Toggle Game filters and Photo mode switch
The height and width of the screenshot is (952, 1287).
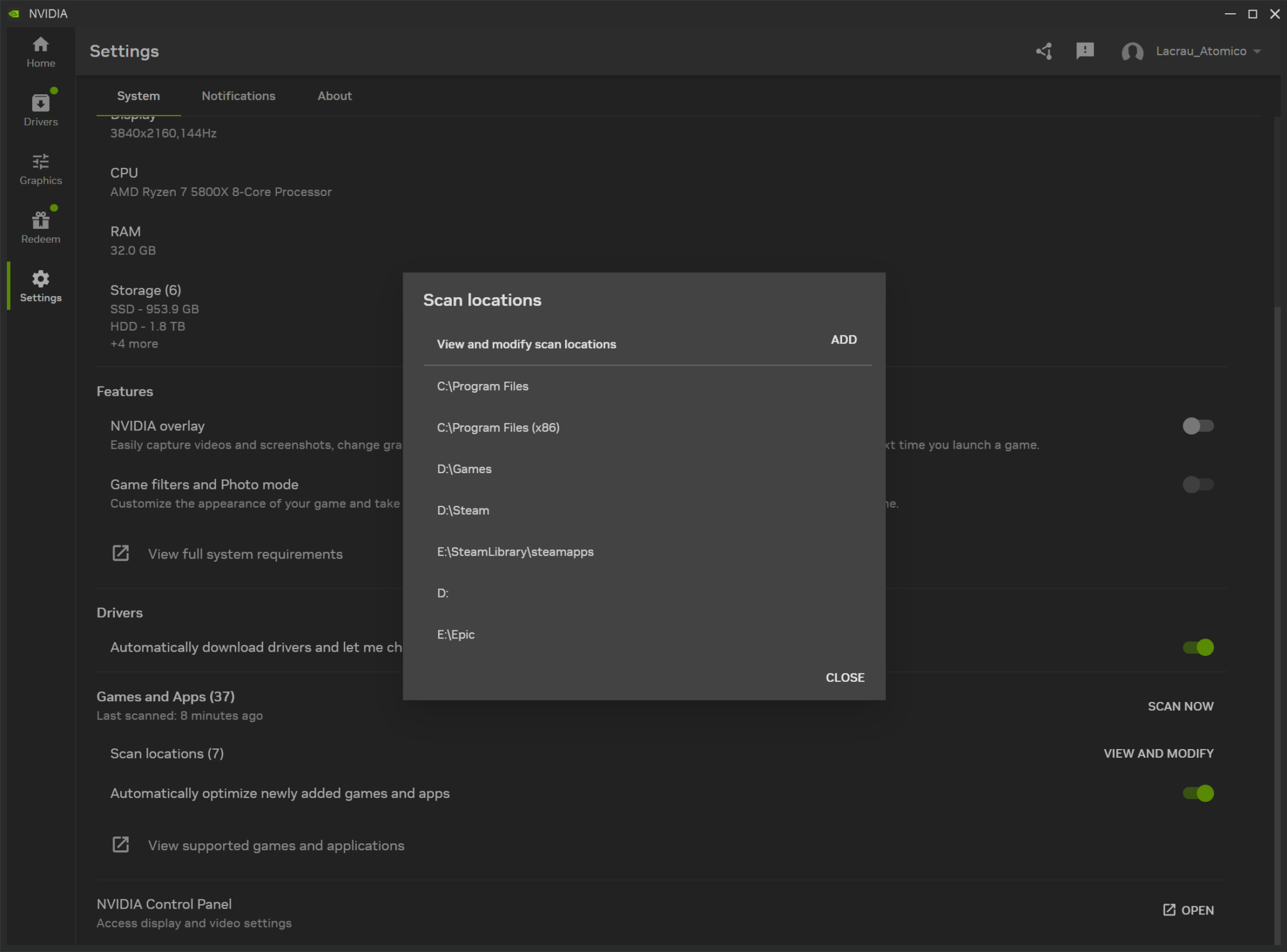coord(1198,484)
